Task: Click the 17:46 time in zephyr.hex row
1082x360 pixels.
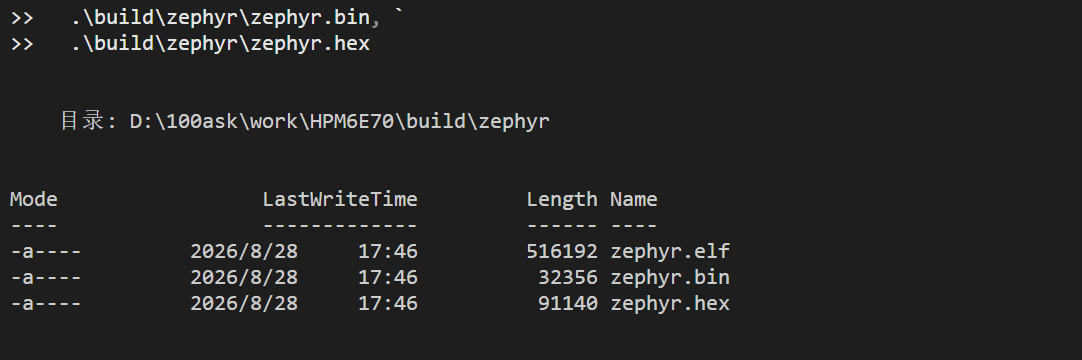Action: click(x=387, y=304)
